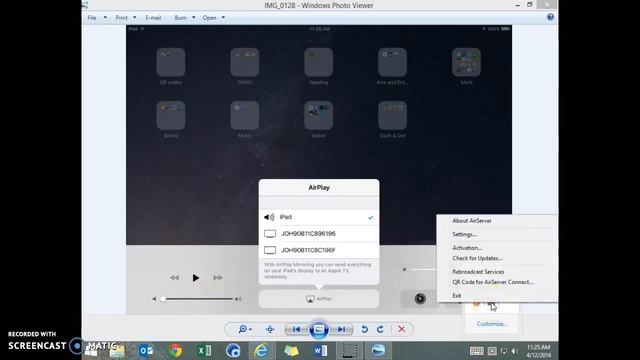Expand the File dropdown arrow
Screen dimensions: 640x360
click(105, 18)
